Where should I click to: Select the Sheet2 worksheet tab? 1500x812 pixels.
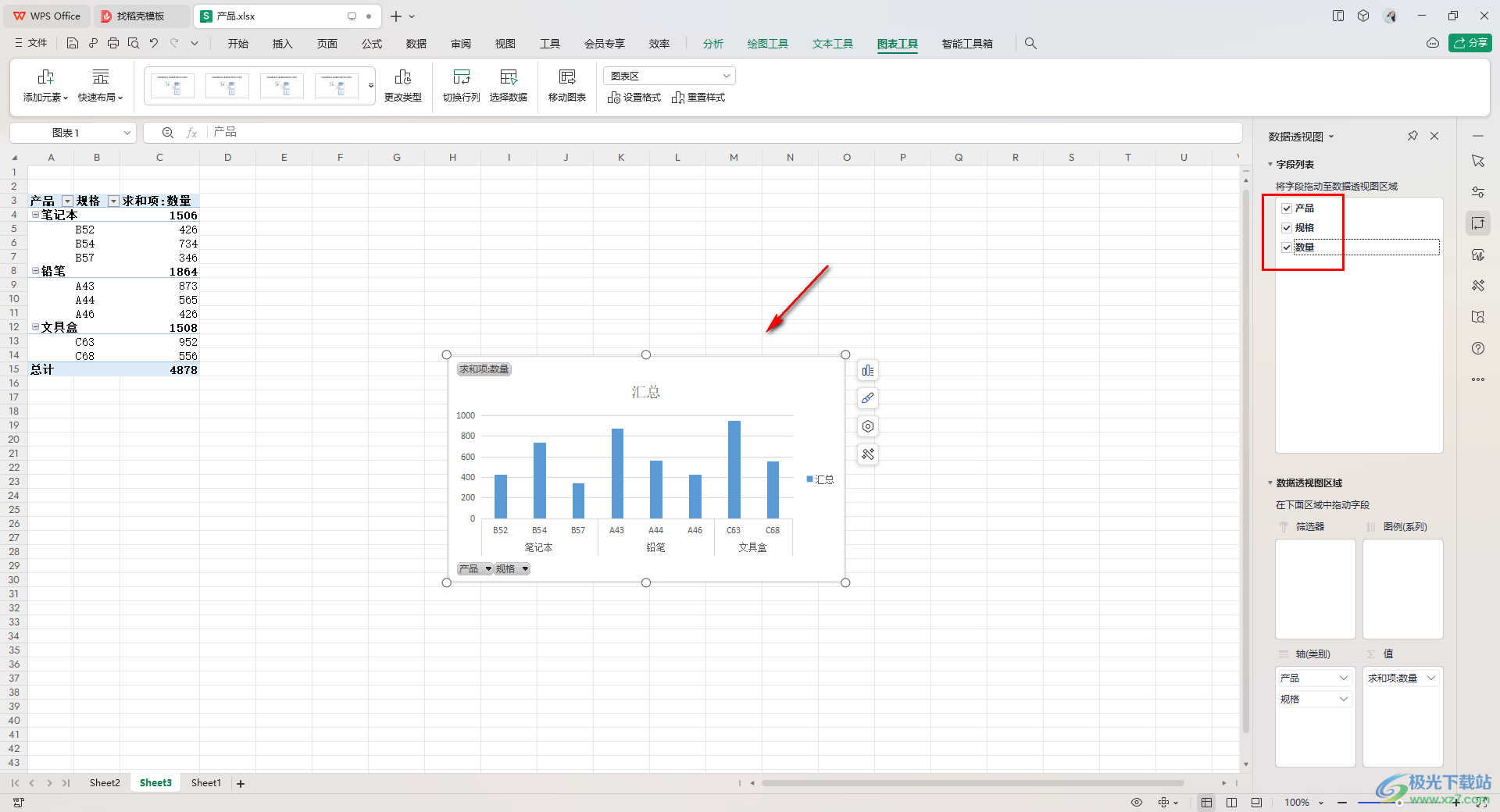pos(105,783)
